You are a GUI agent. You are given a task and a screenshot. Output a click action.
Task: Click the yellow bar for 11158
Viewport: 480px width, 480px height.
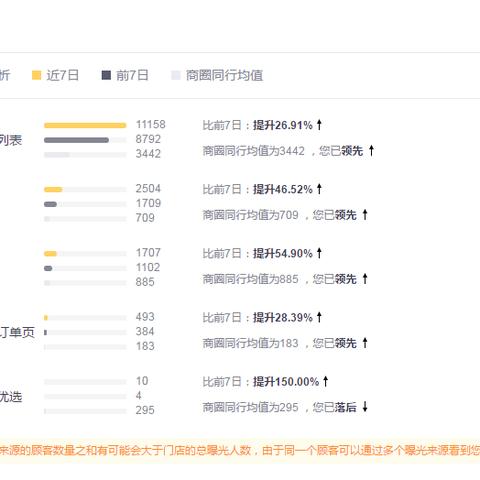tap(85, 125)
